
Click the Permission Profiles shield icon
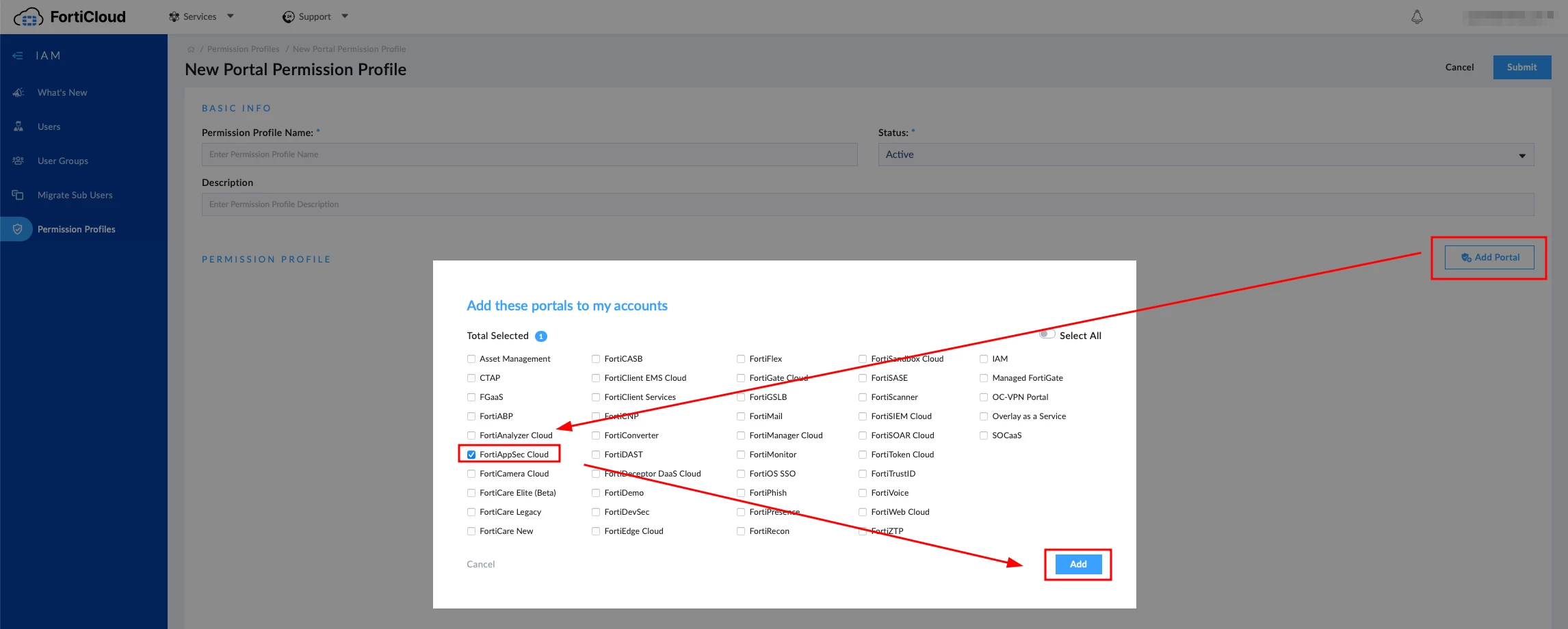pos(18,229)
